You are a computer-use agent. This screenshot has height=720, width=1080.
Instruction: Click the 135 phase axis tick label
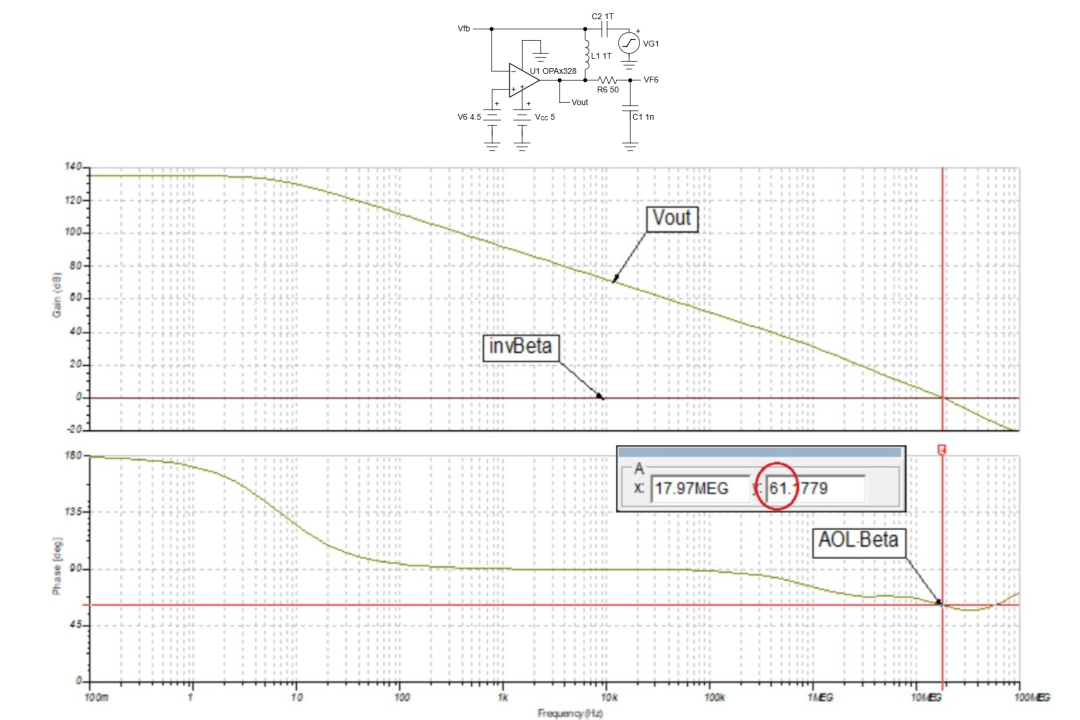73,512
